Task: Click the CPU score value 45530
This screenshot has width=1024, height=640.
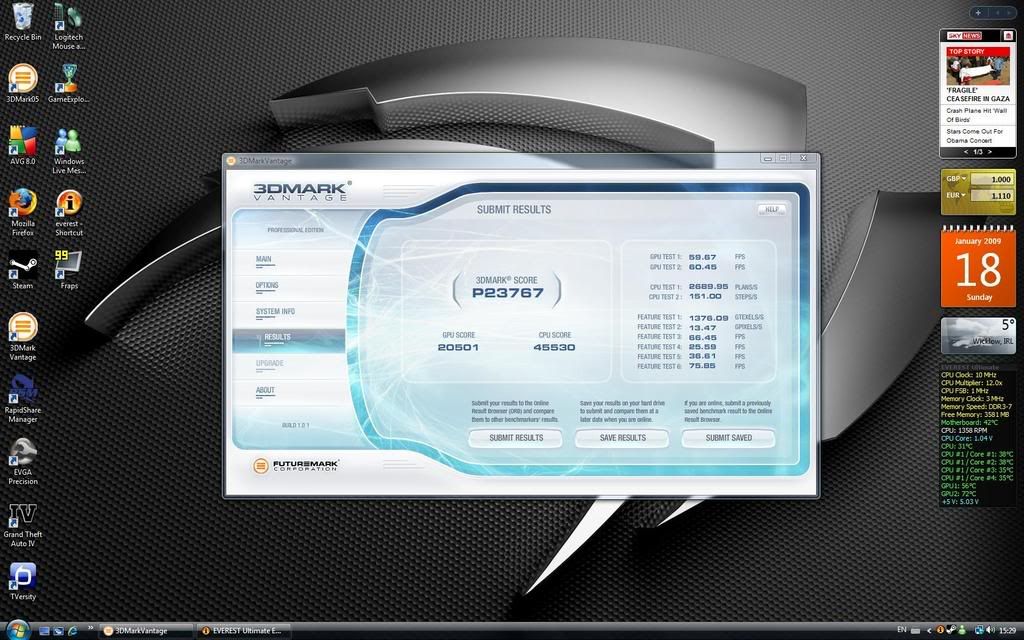Action: 554,347
